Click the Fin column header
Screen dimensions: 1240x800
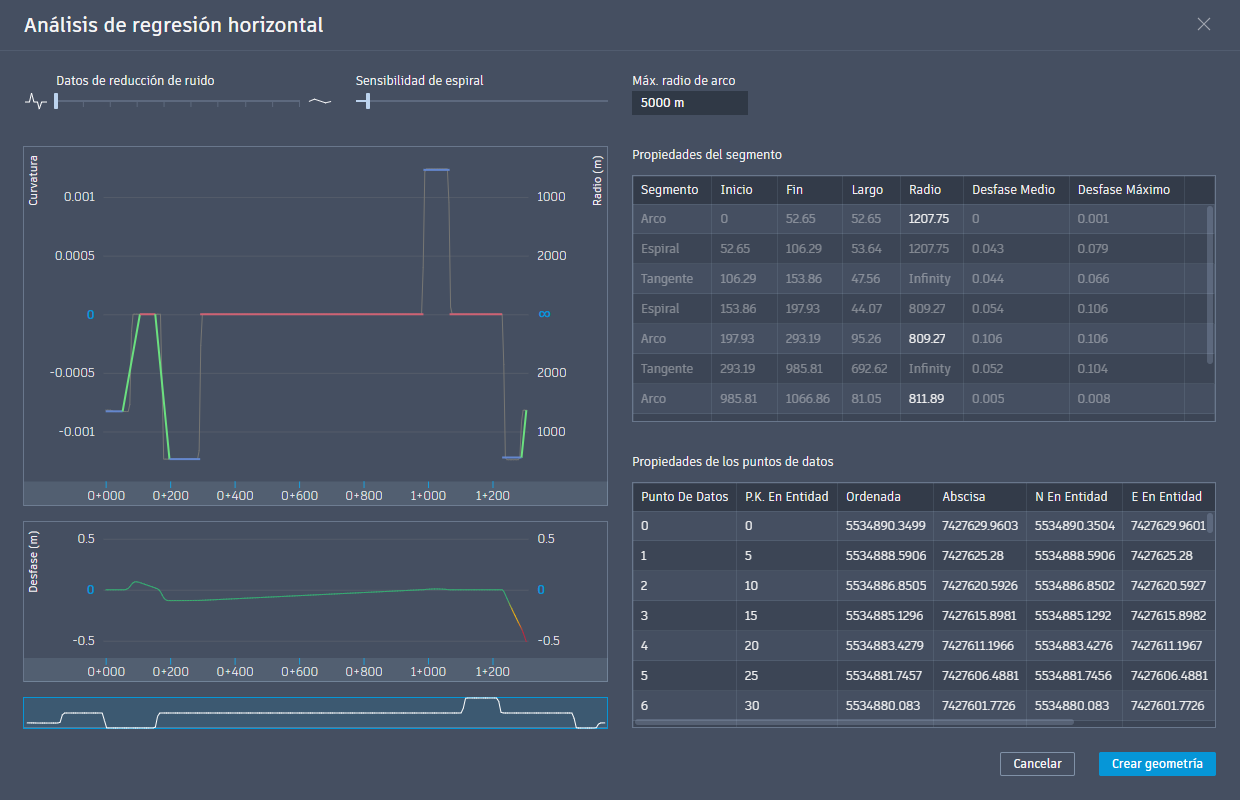click(x=811, y=190)
